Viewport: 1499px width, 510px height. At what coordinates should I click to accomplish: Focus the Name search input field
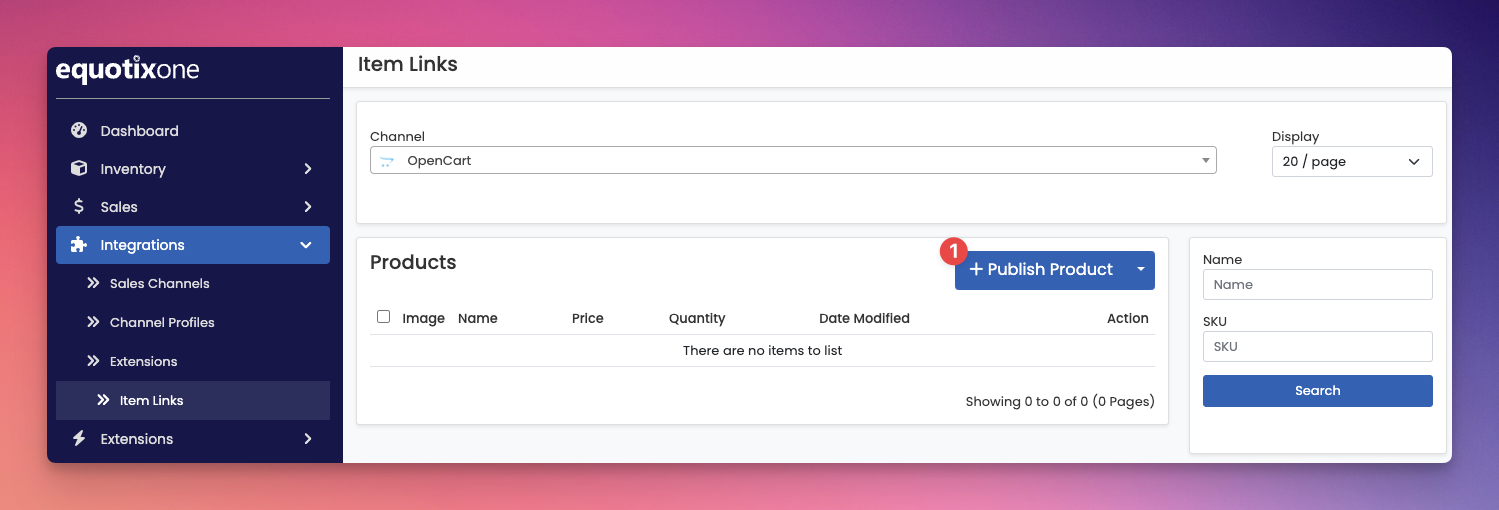(x=1317, y=285)
